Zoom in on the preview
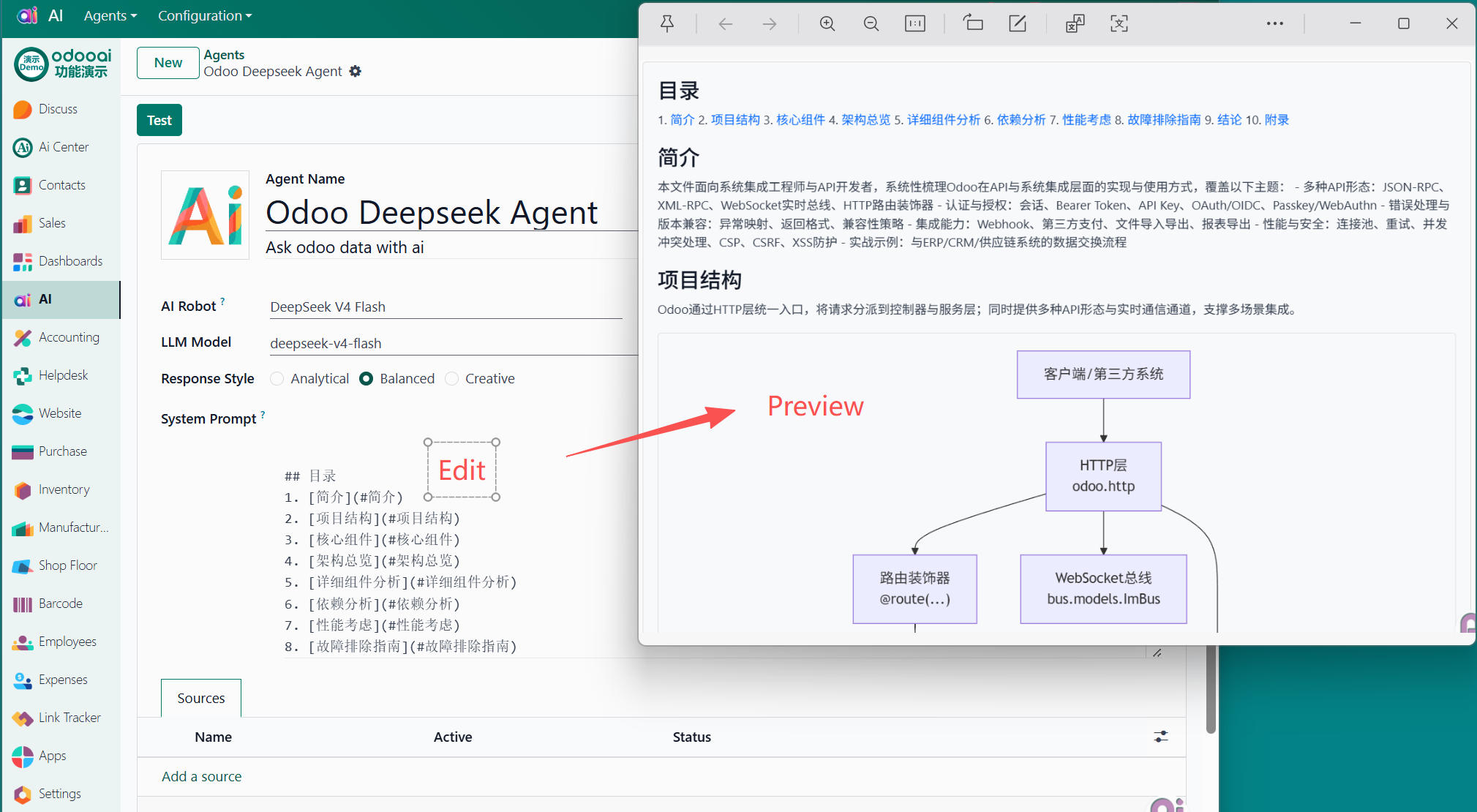Screen dimensions: 1477x812 [827, 23]
